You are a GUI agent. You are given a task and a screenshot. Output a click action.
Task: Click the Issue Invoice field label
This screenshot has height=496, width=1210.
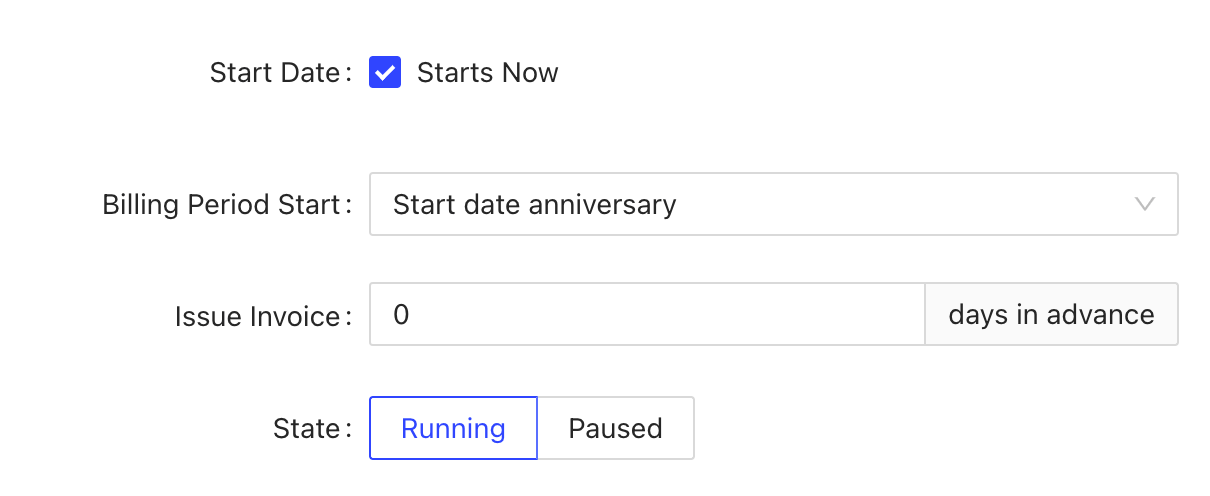[258, 317]
